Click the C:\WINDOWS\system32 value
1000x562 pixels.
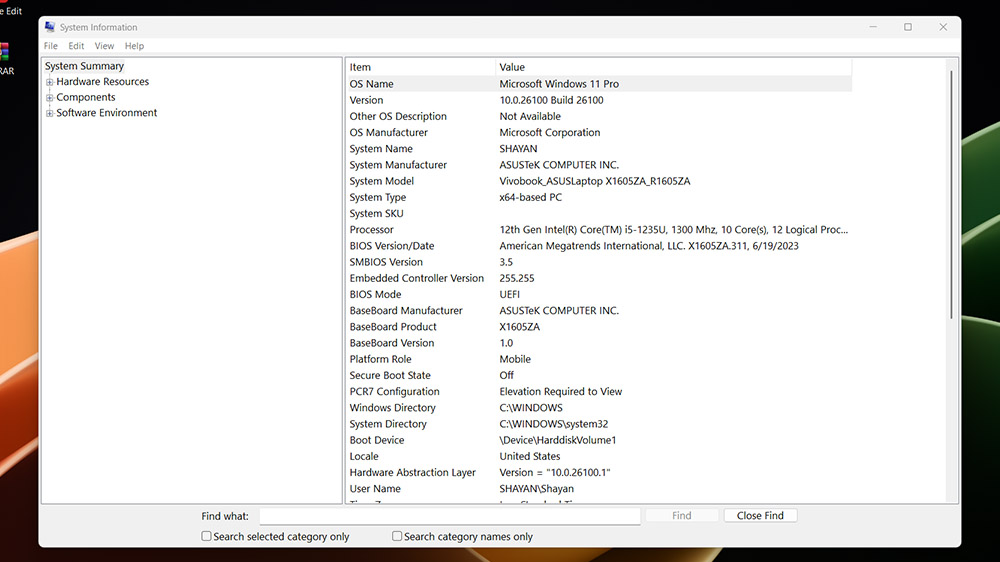(x=554, y=424)
